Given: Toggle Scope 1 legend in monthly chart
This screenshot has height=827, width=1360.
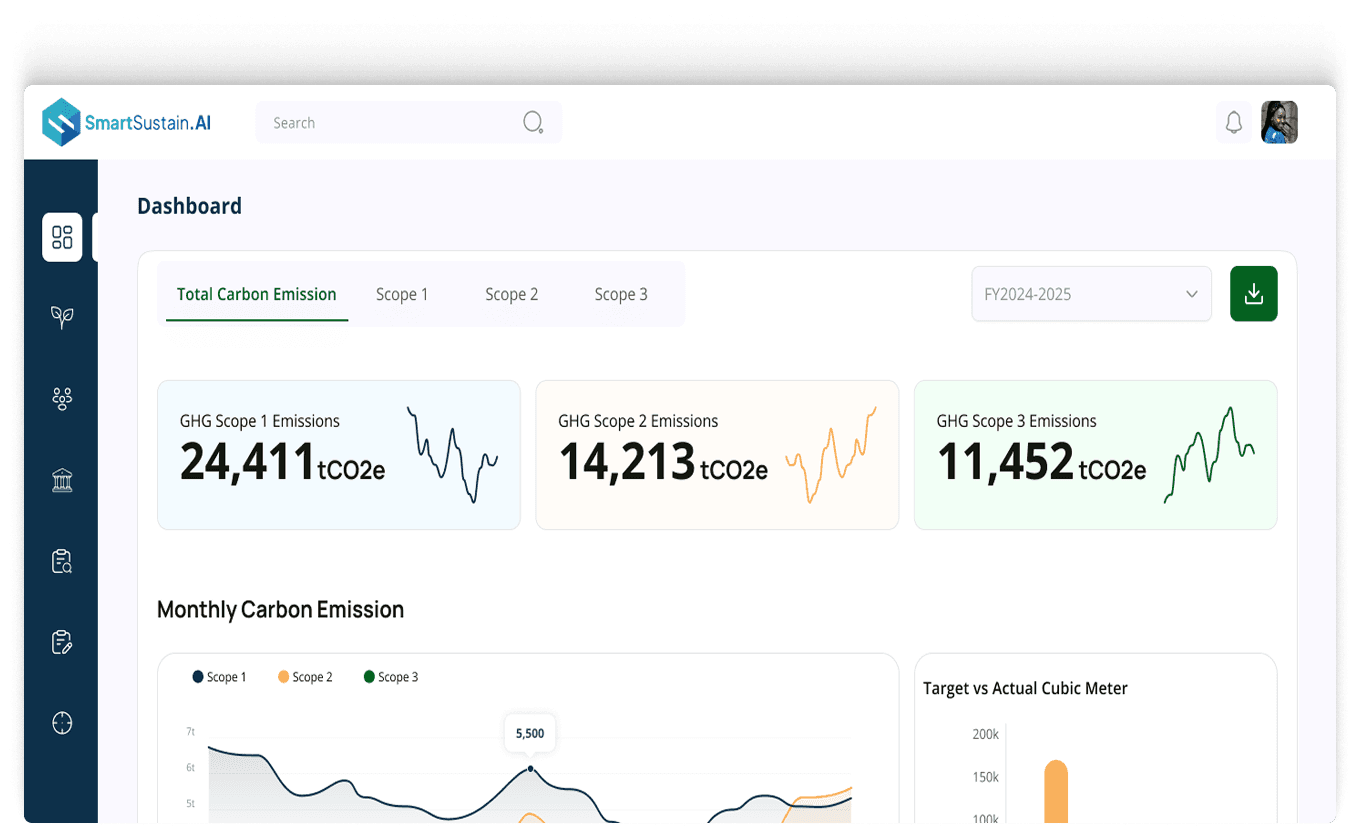Looking at the screenshot, I should [219, 677].
